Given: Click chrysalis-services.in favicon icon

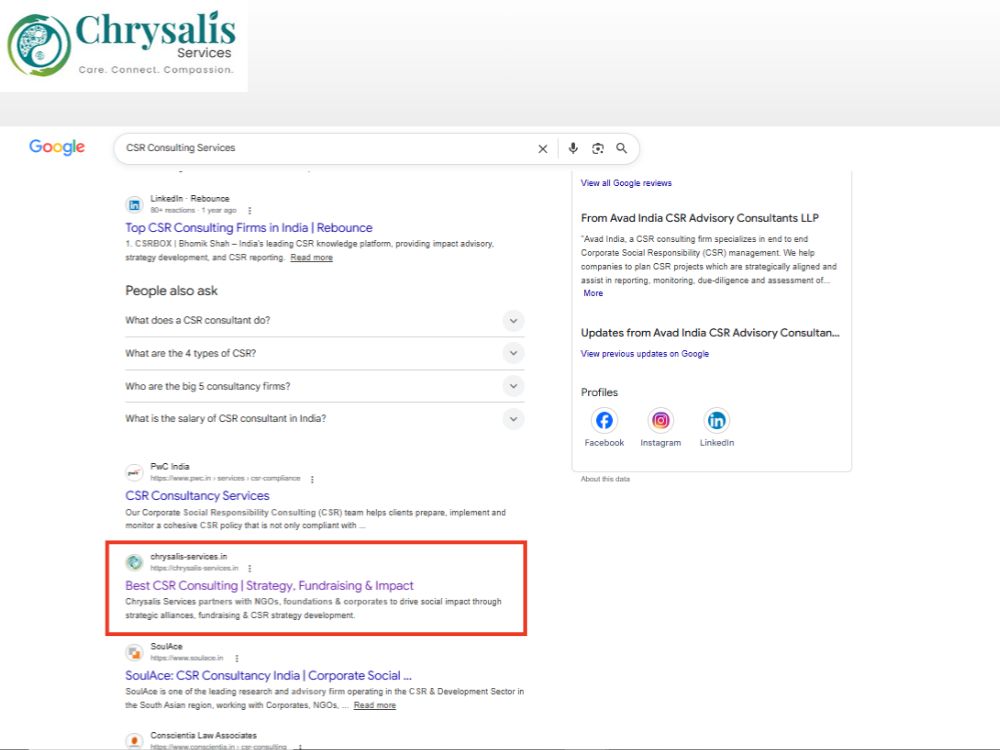Looking at the screenshot, I should click(134, 562).
